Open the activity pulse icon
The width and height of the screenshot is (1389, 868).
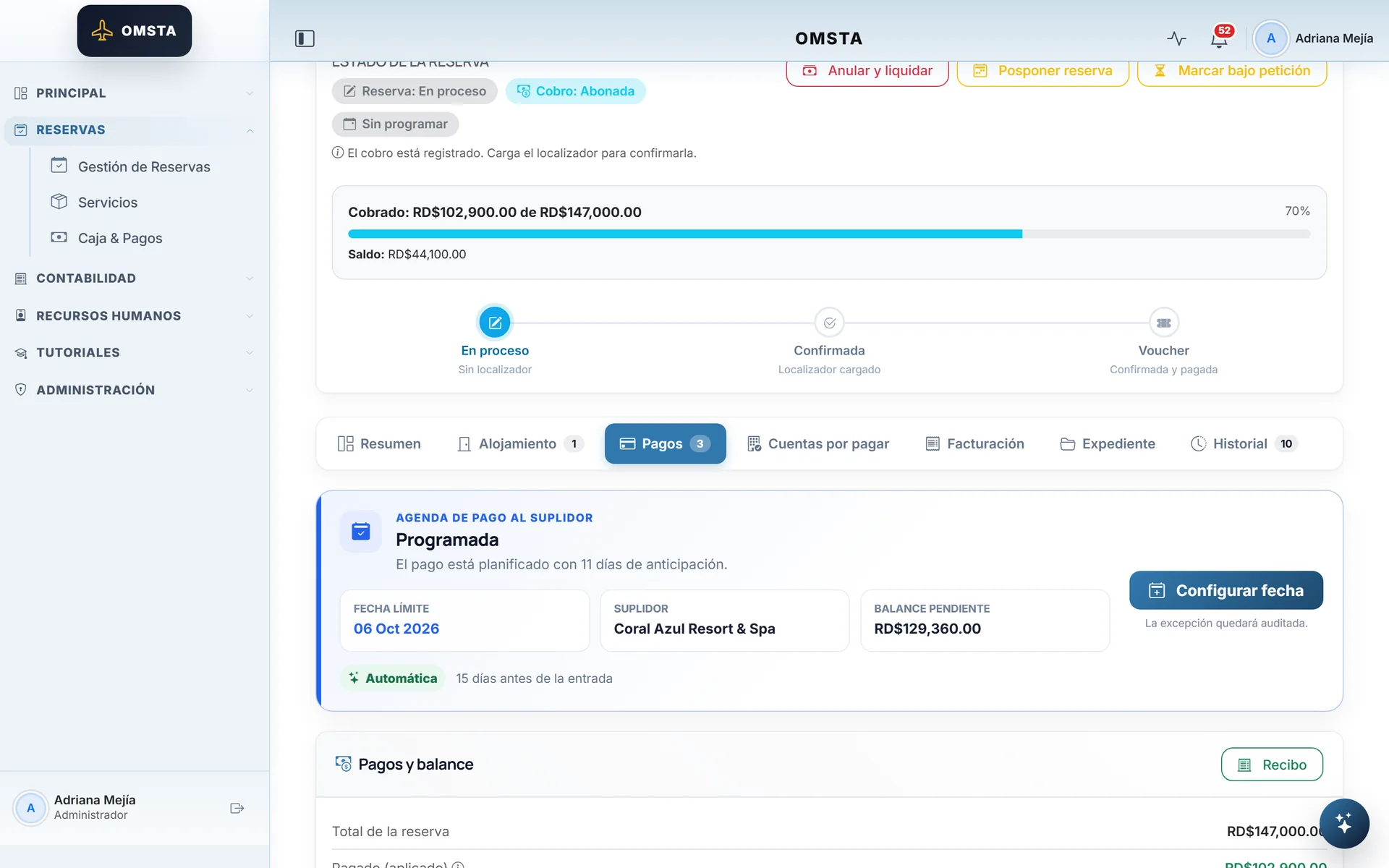point(1176,38)
